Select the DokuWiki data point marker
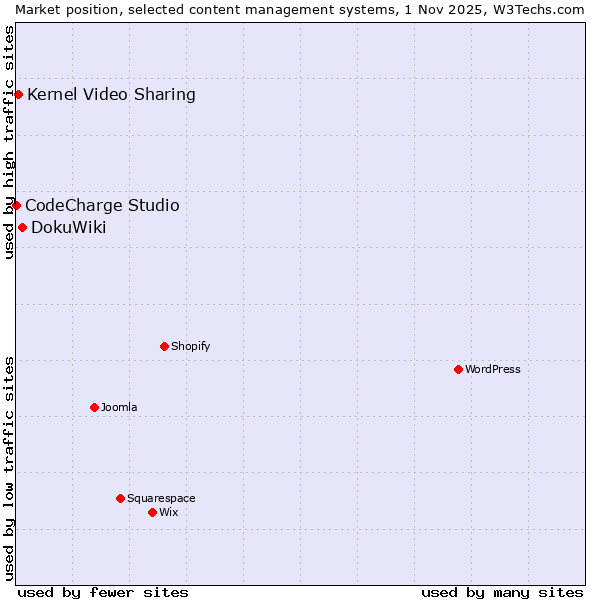 pos(22,227)
